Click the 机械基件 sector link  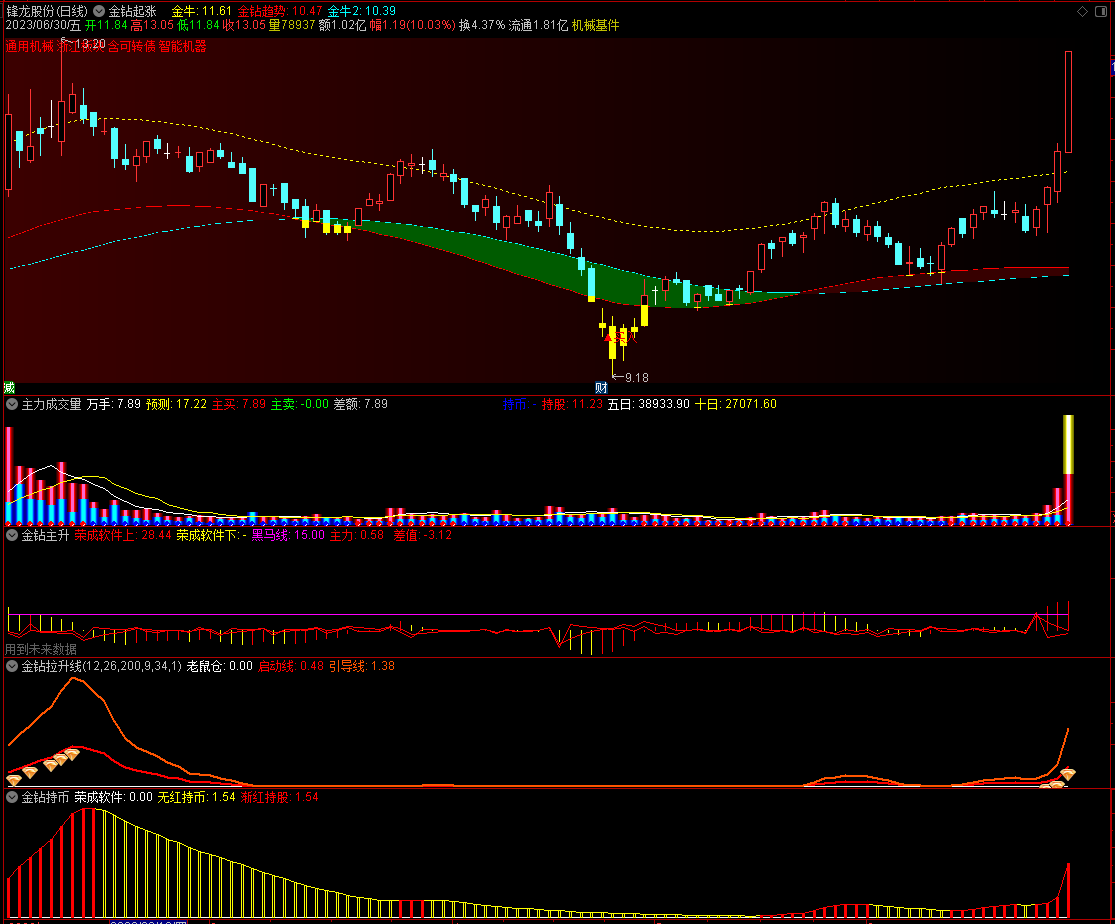[596, 25]
